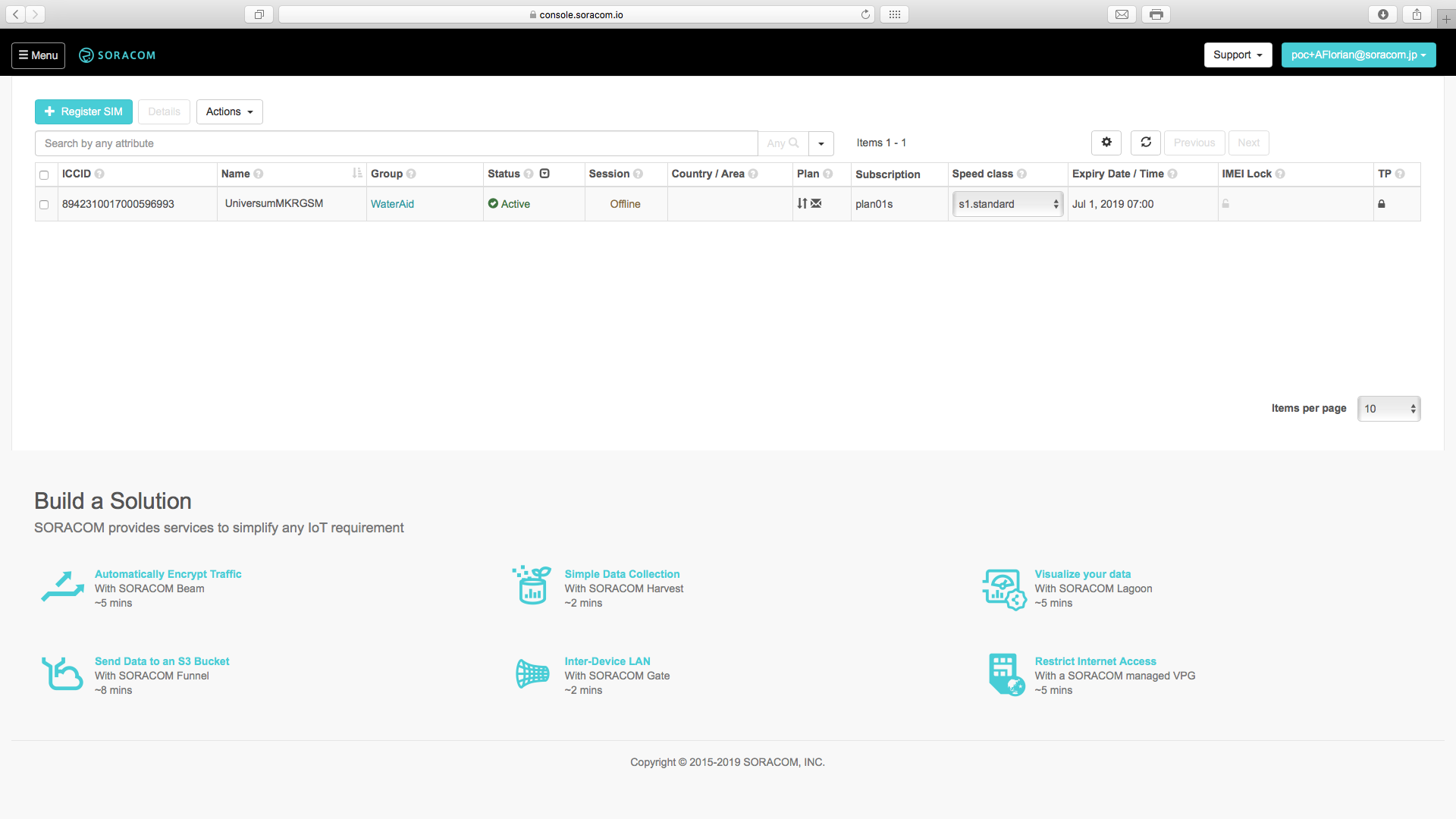Click the Register SIM button
1456x819 pixels.
[83, 111]
